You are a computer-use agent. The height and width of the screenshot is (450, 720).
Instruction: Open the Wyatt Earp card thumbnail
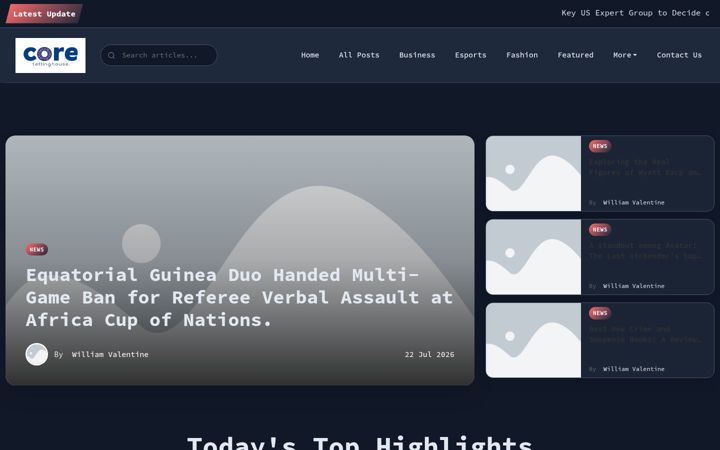coord(534,174)
